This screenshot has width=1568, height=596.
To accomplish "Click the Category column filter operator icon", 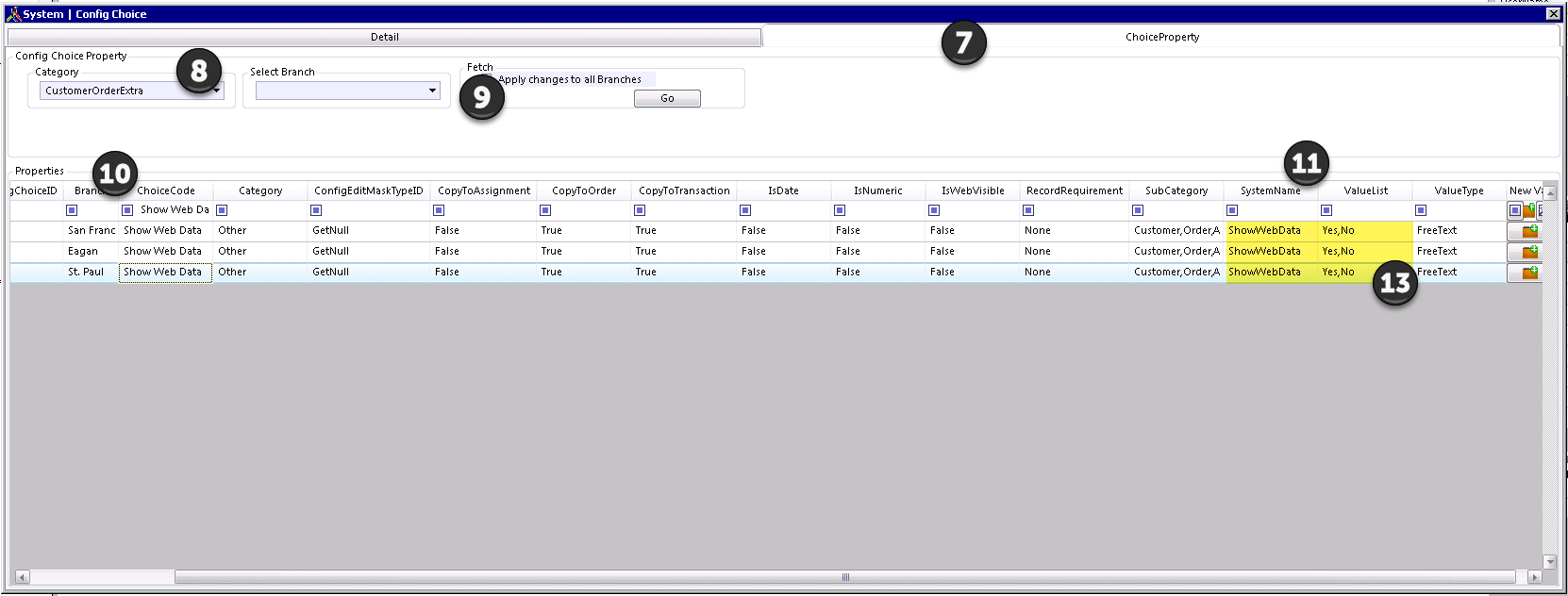I will [x=222, y=210].
